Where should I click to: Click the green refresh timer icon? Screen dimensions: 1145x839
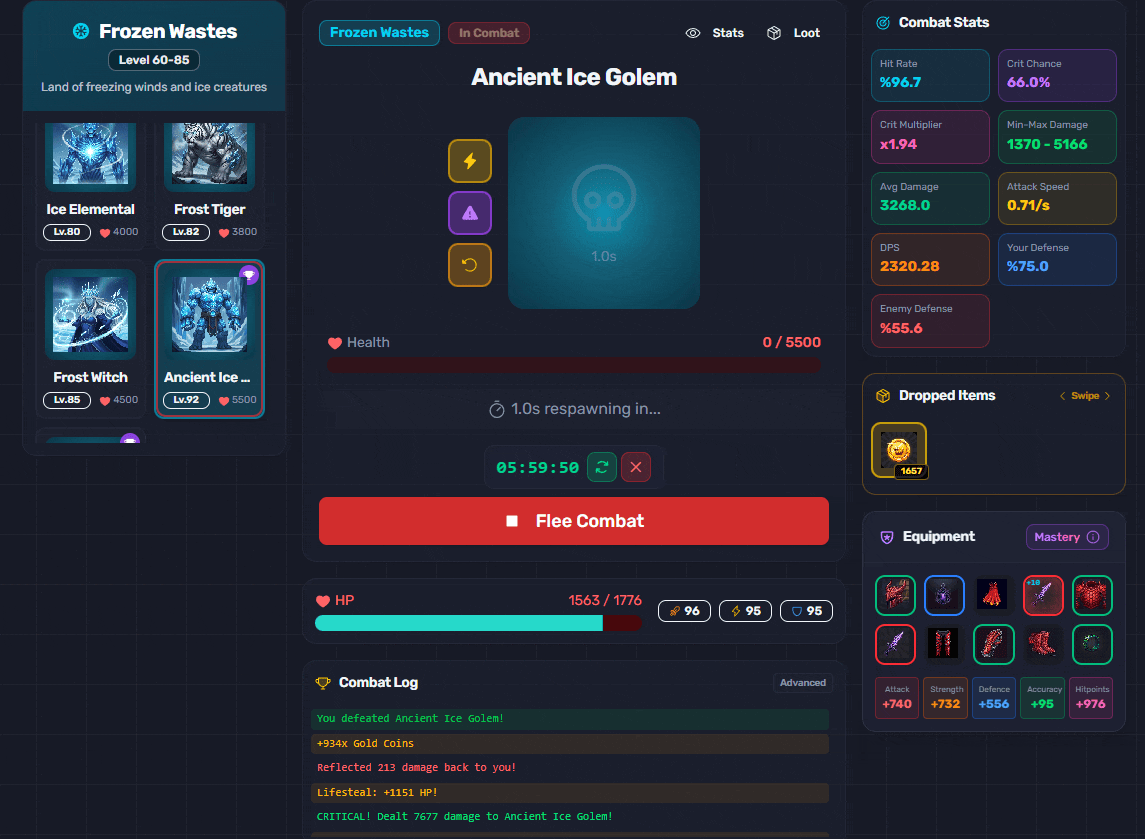pos(602,467)
